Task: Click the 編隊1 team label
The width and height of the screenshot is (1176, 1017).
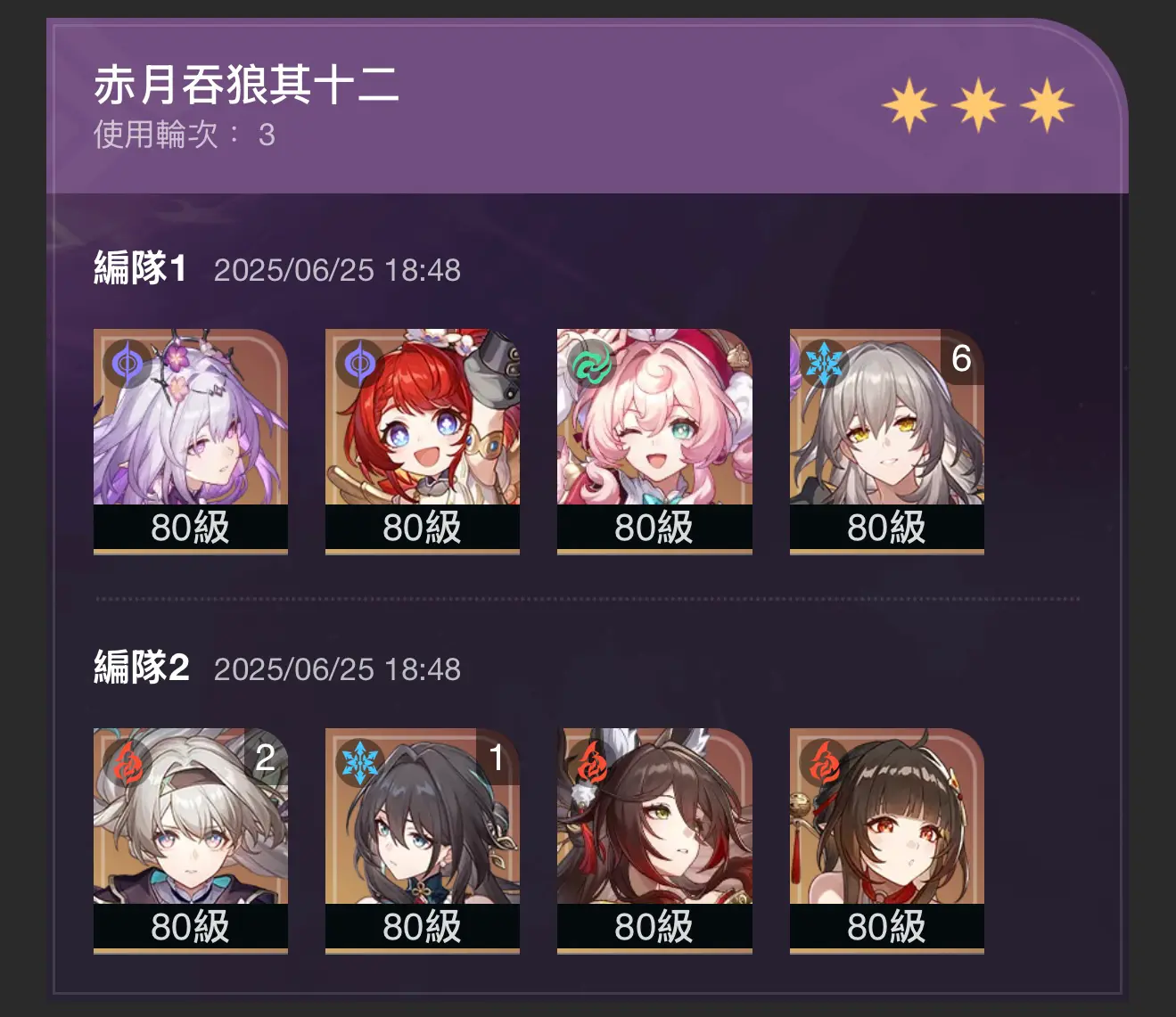Action: click(140, 268)
